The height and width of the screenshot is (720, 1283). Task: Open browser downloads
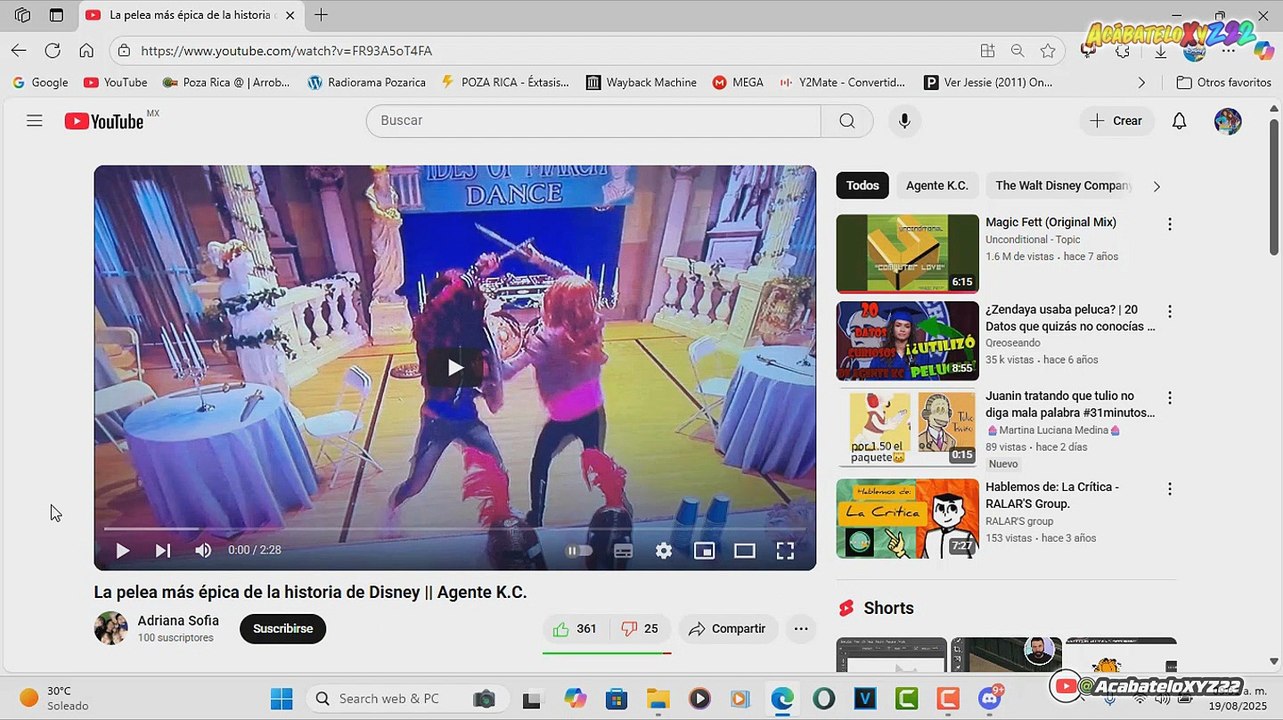tap(1160, 51)
